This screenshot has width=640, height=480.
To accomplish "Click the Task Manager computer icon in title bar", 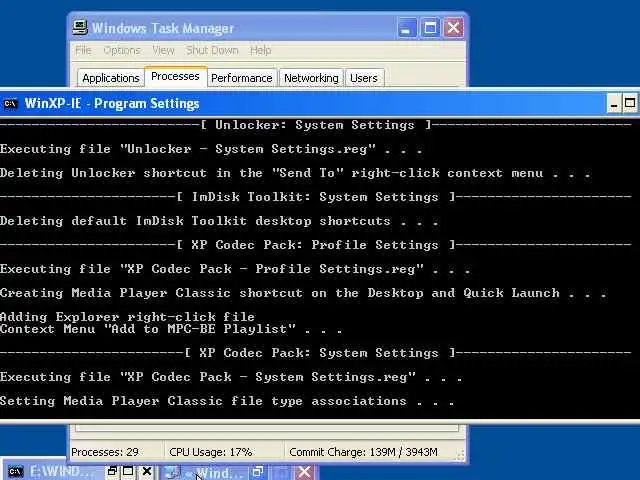I will [80, 27].
